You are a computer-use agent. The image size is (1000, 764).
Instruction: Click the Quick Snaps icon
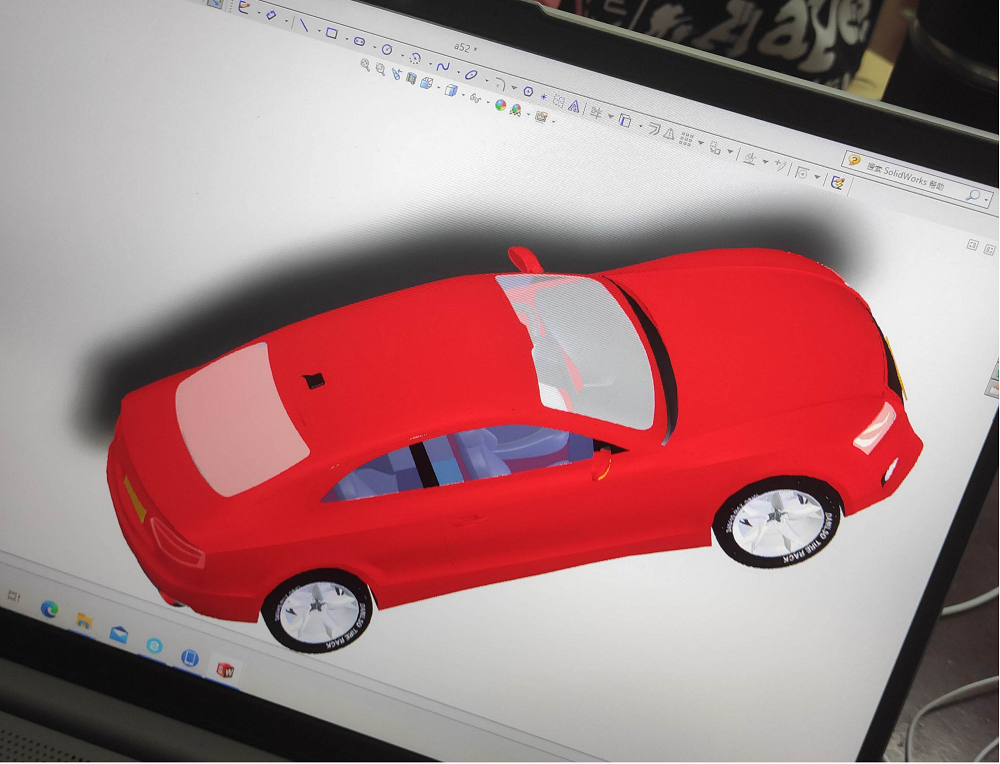tap(802, 173)
